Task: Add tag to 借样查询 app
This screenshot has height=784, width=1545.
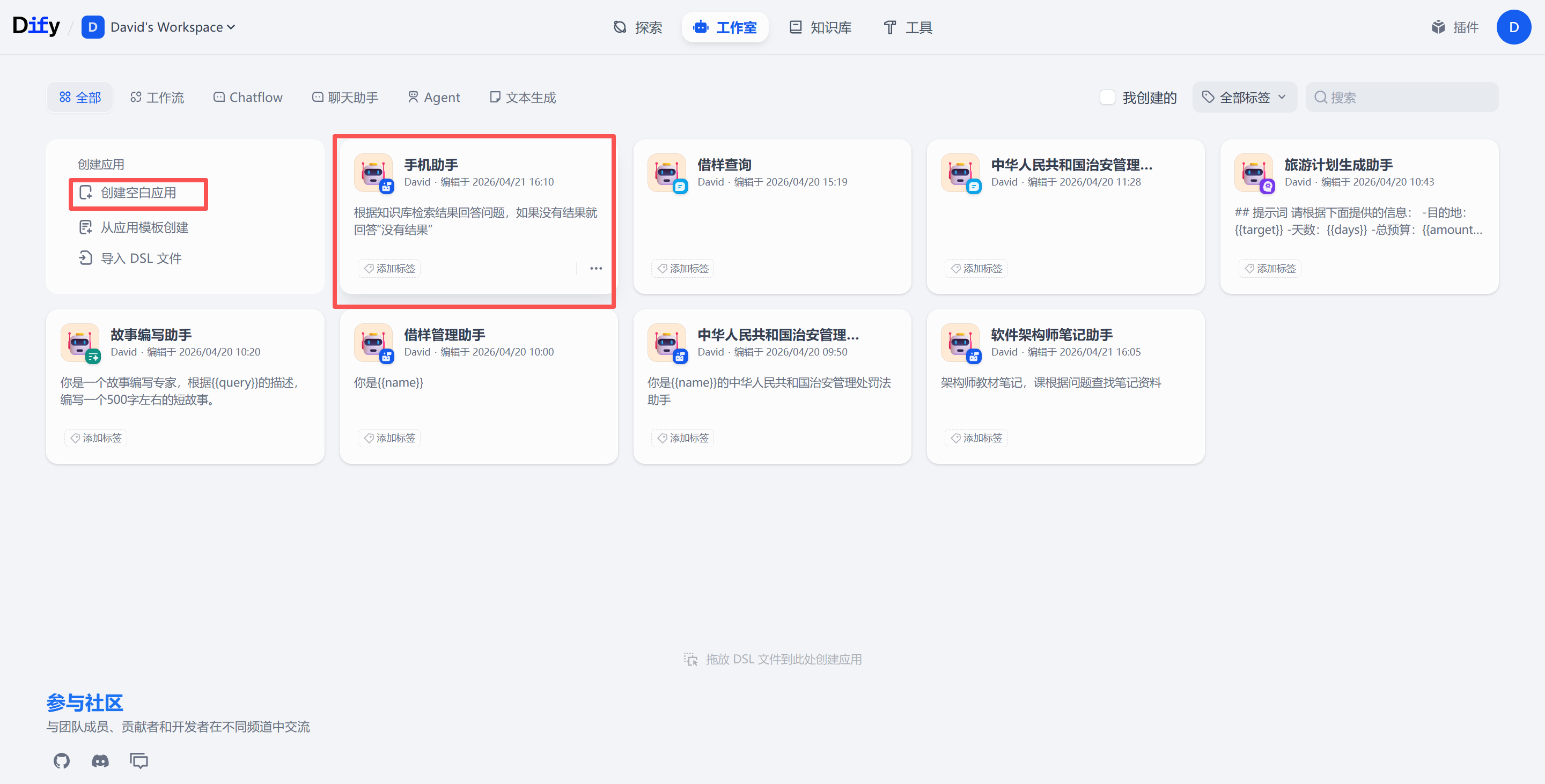Action: tap(682, 269)
